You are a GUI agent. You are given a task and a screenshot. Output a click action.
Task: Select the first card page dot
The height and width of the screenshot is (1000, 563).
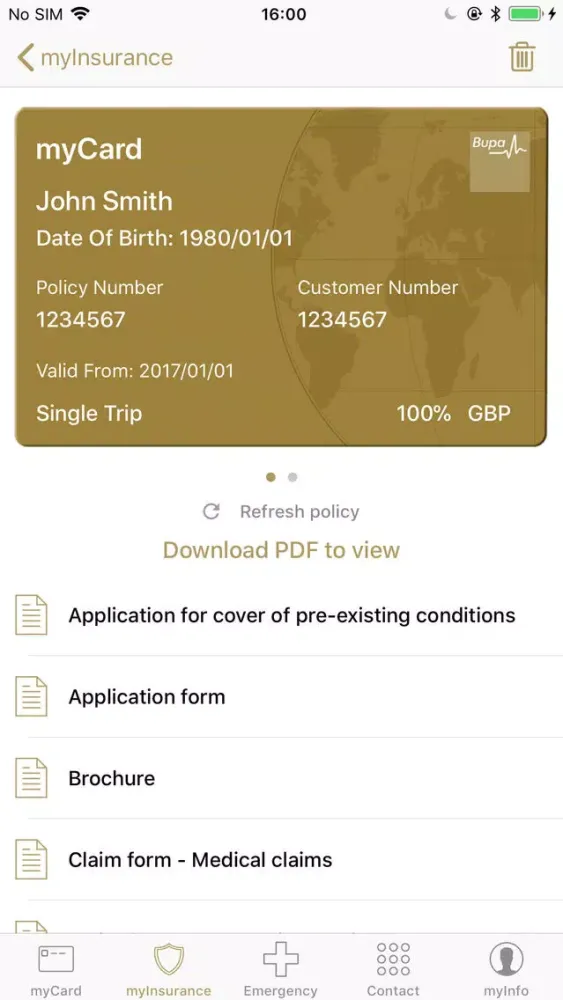pyautogui.click(x=271, y=477)
